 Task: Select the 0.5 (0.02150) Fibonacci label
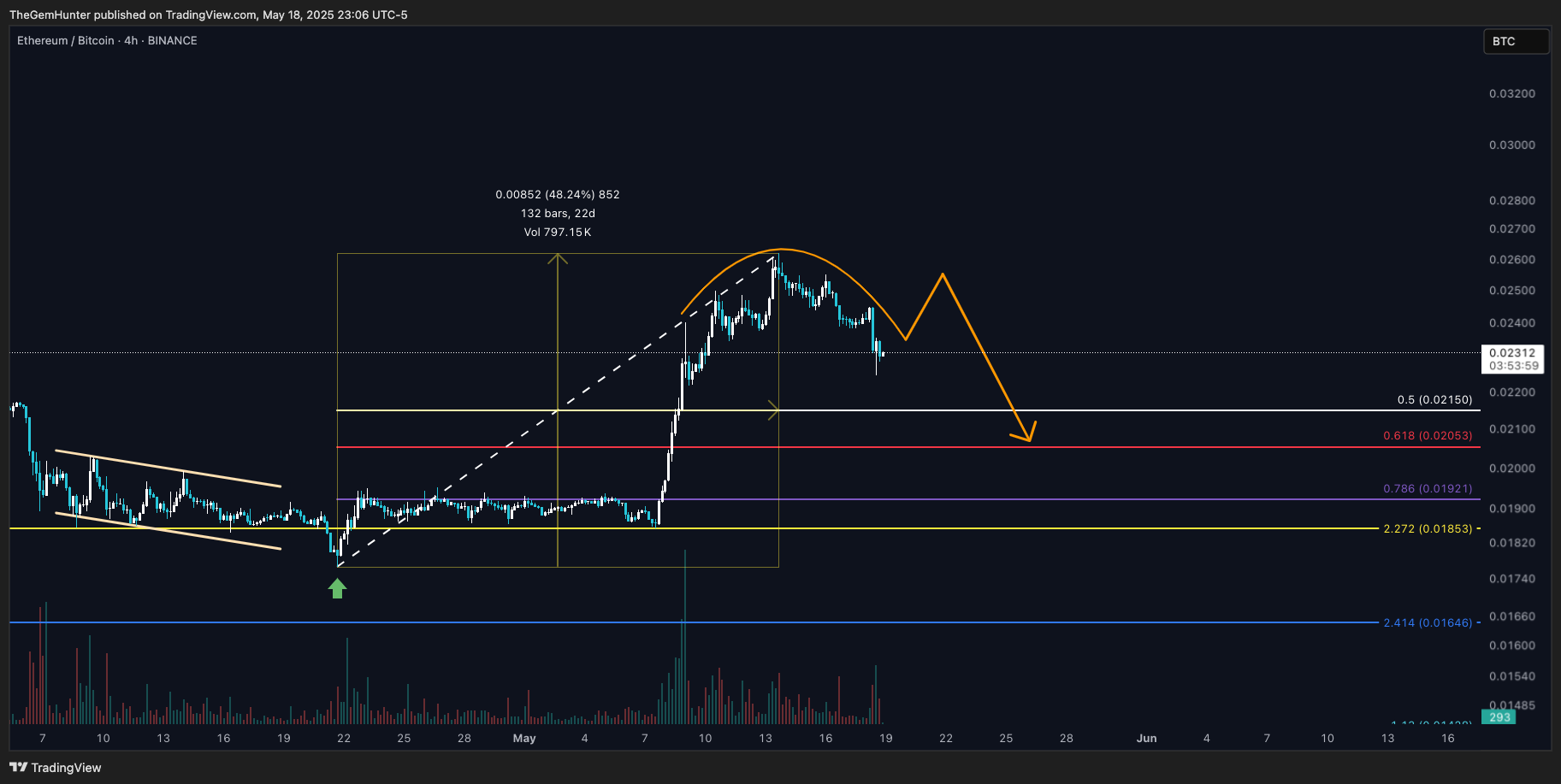click(1434, 399)
